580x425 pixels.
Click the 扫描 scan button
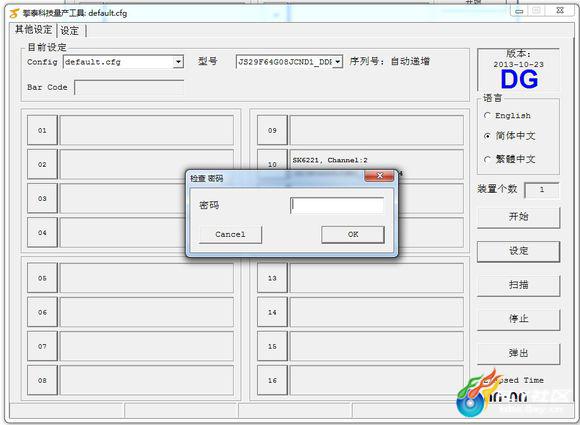coord(519,285)
